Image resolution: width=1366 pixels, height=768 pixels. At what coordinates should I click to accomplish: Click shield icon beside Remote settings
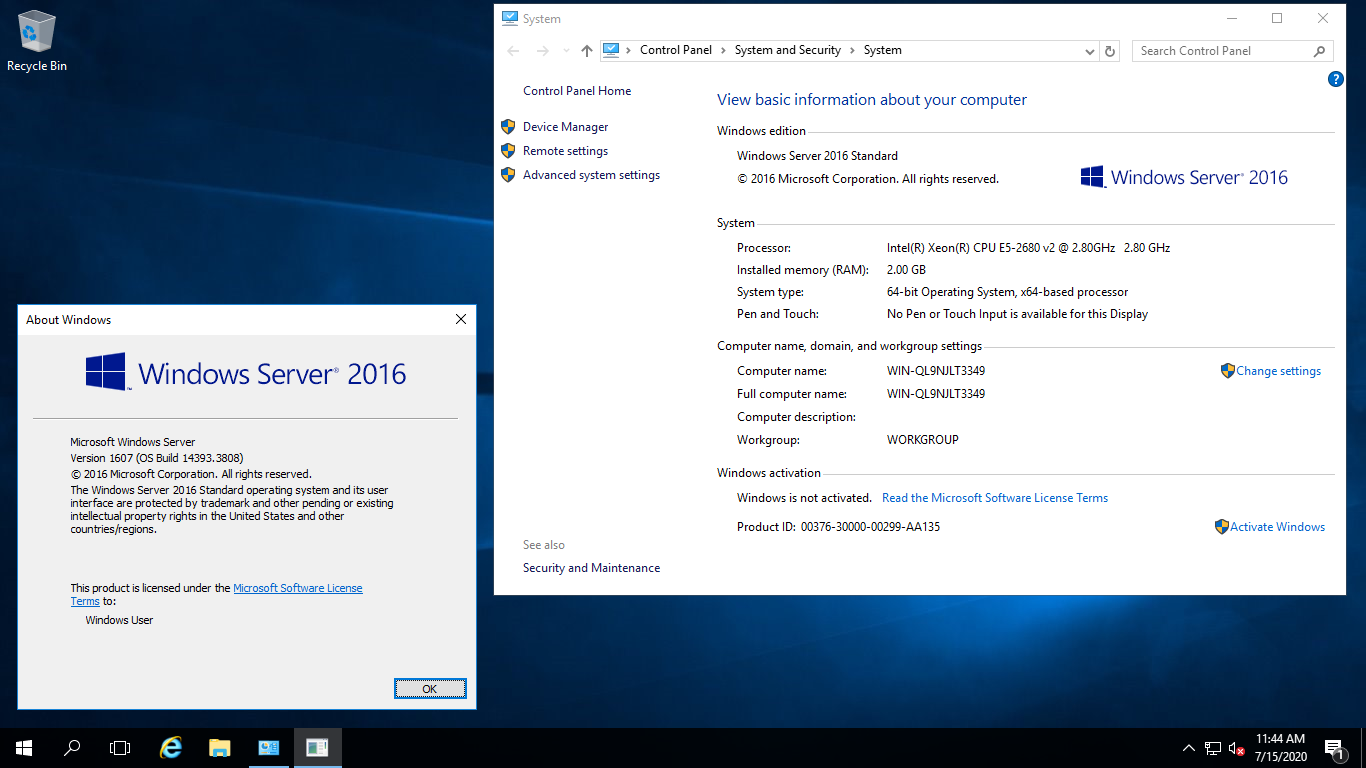click(507, 151)
